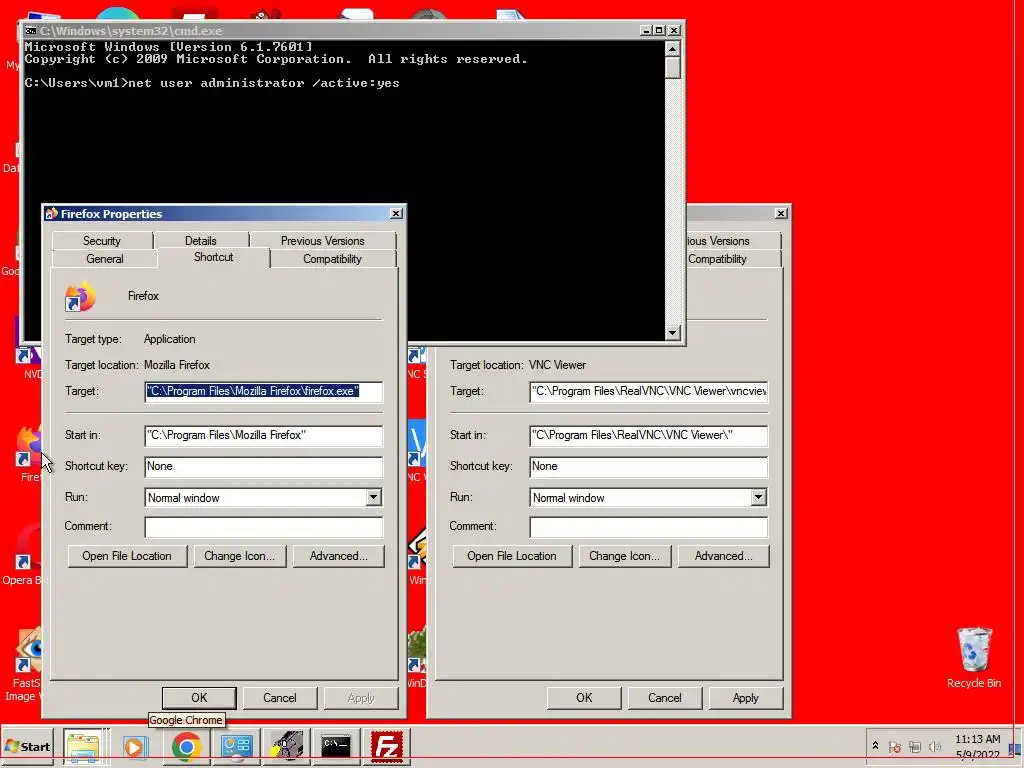The width and height of the screenshot is (1024, 768).
Task: Click the VNC Viewer Target field
Action: [x=648, y=391]
